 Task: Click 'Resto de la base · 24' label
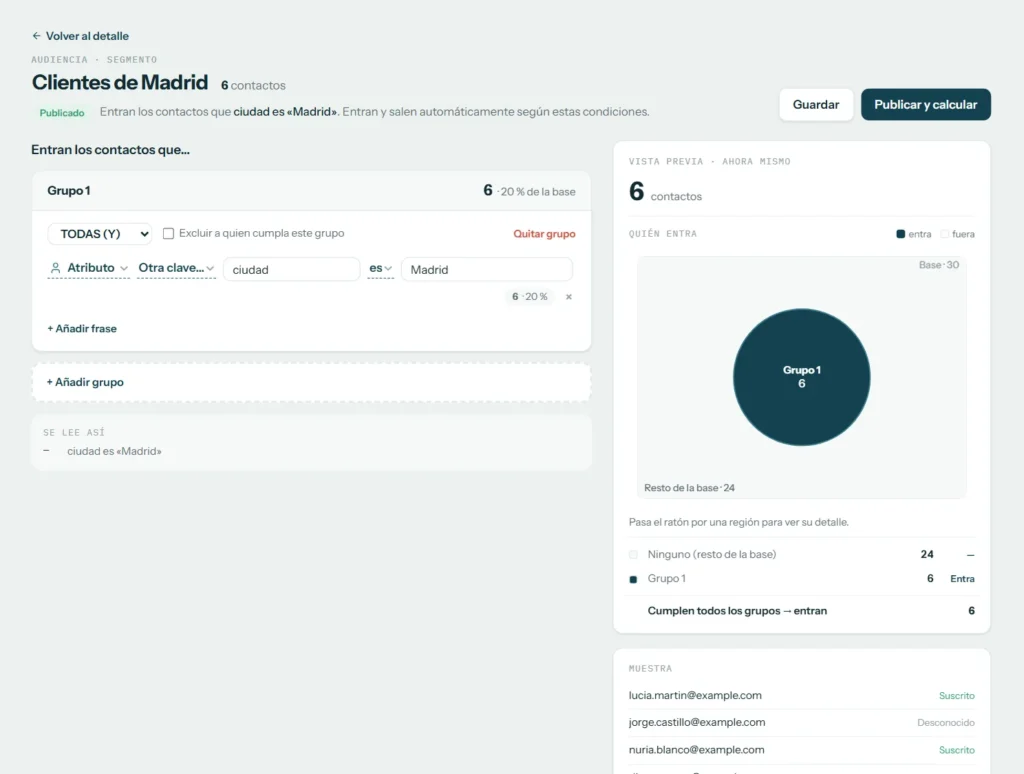pyautogui.click(x=689, y=488)
